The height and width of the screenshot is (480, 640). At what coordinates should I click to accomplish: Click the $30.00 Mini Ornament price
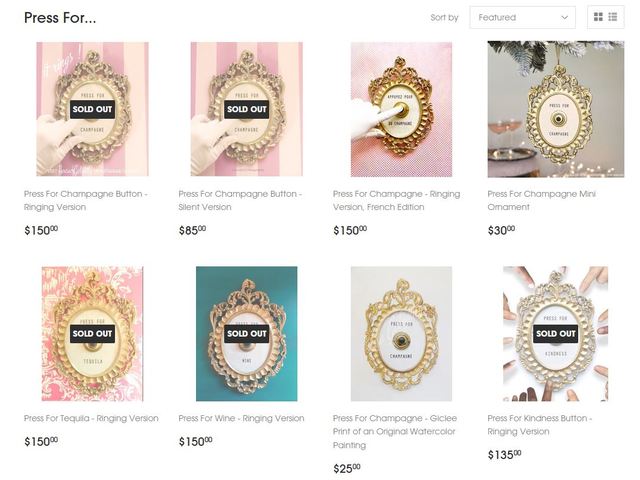[501, 230]
